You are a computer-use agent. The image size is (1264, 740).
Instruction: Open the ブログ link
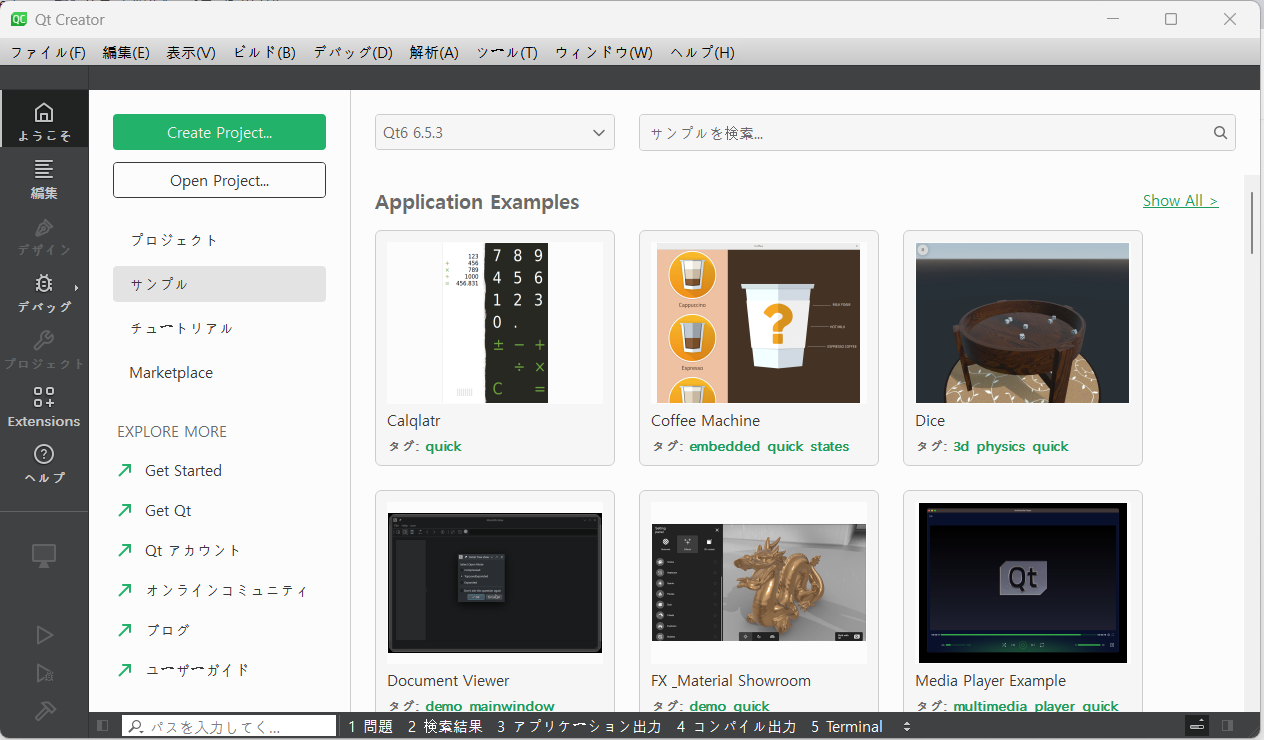pyautogui.click(x=167, y=630)
